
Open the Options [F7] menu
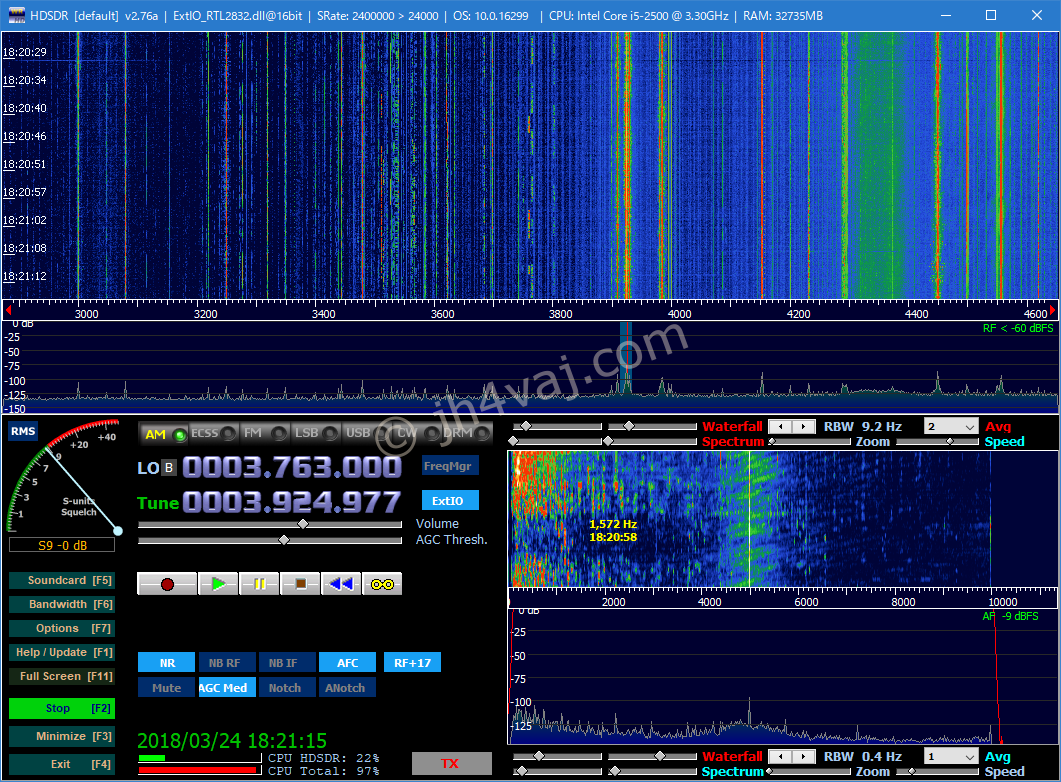coord(62,628)
